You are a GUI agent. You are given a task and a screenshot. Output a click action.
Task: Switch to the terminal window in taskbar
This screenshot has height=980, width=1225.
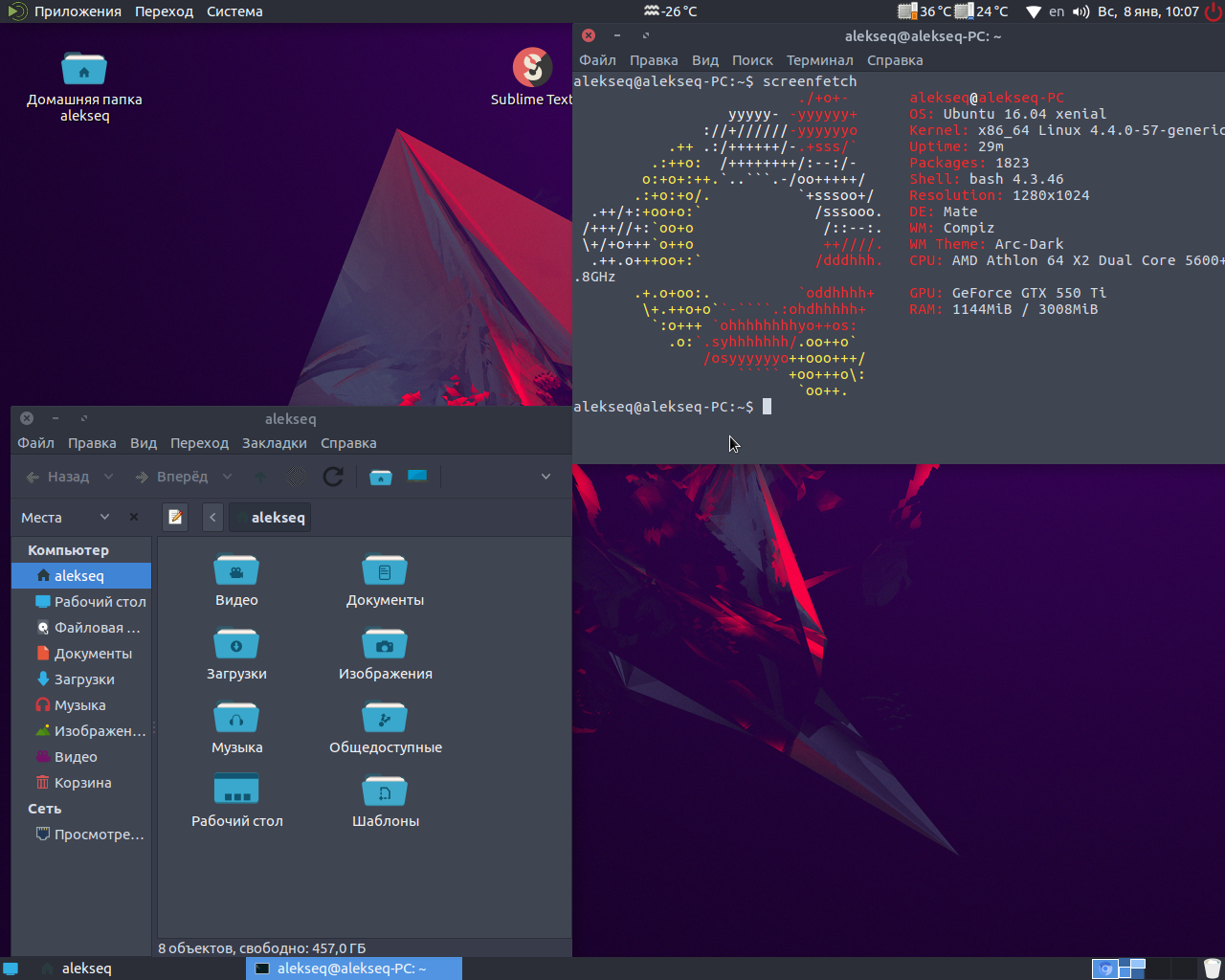(x=353, y=969)
